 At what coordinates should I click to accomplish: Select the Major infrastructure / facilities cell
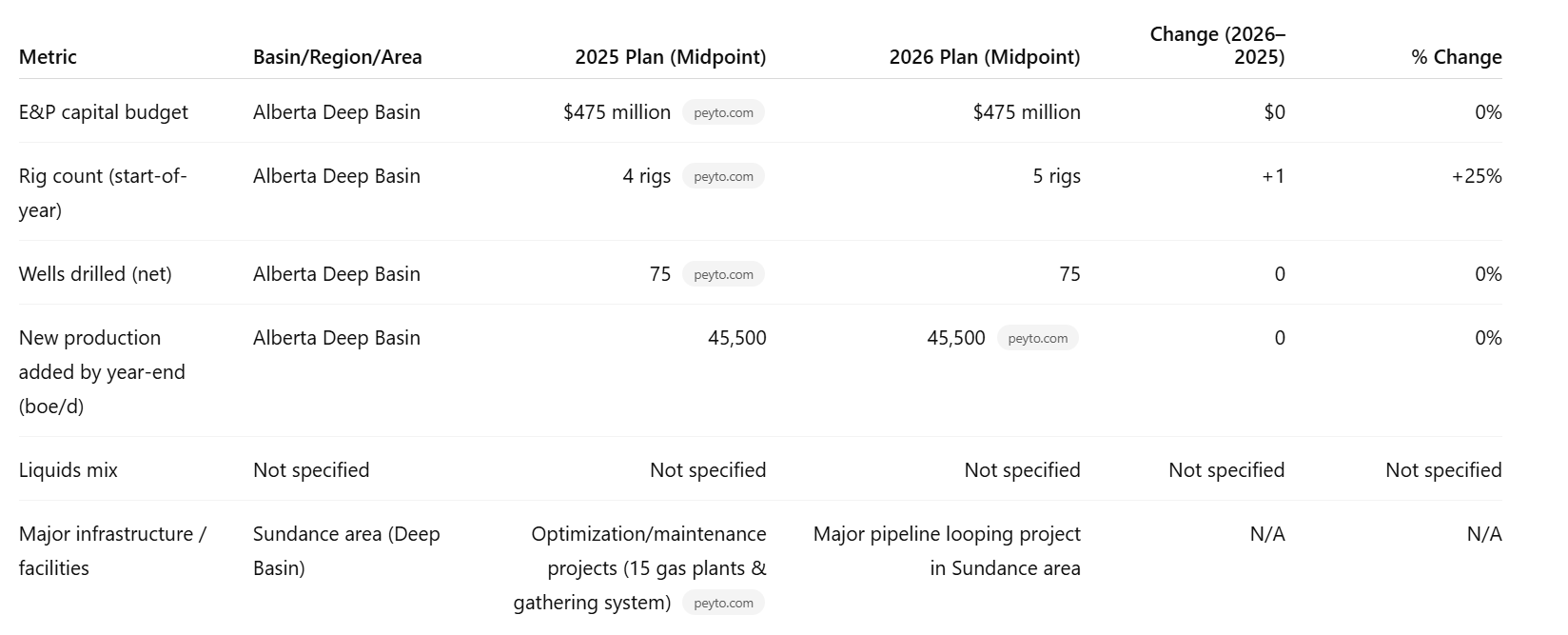112,551
